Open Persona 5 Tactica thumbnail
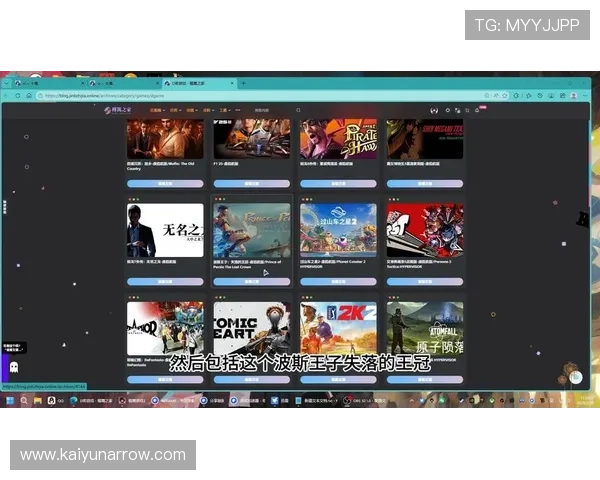This screenshot has width=600, height=480. [425, 230]
